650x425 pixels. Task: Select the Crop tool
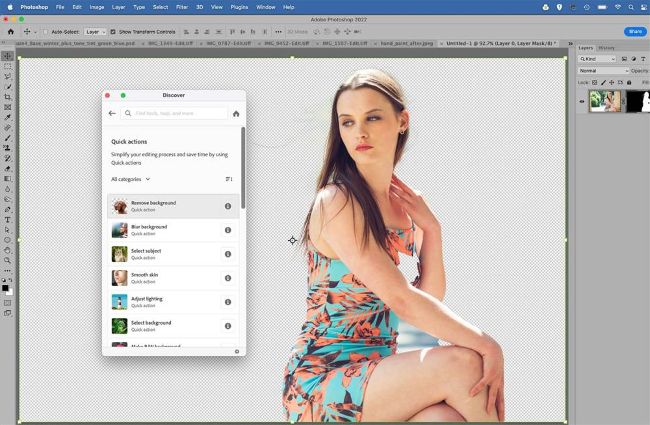point(8,97)
